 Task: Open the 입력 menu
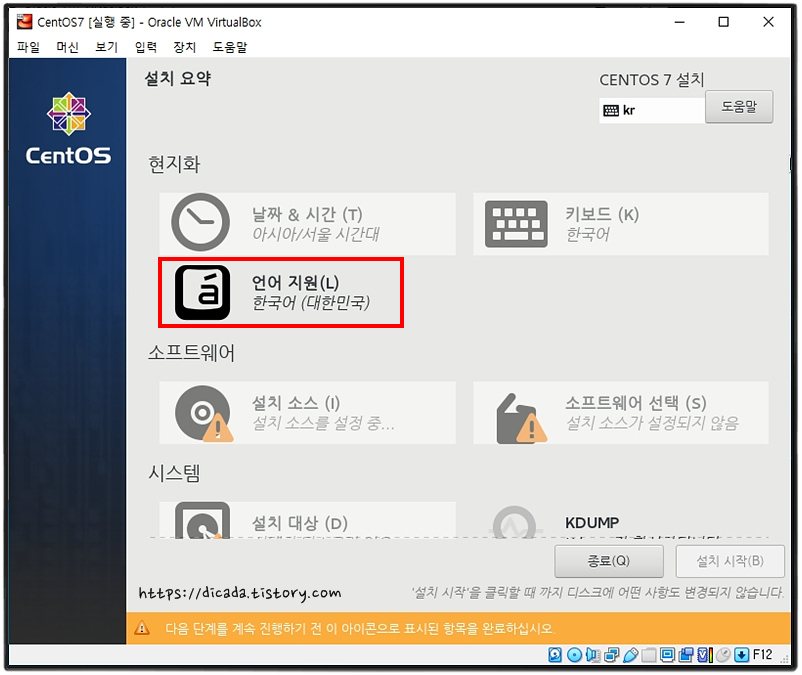coord(146,47)
